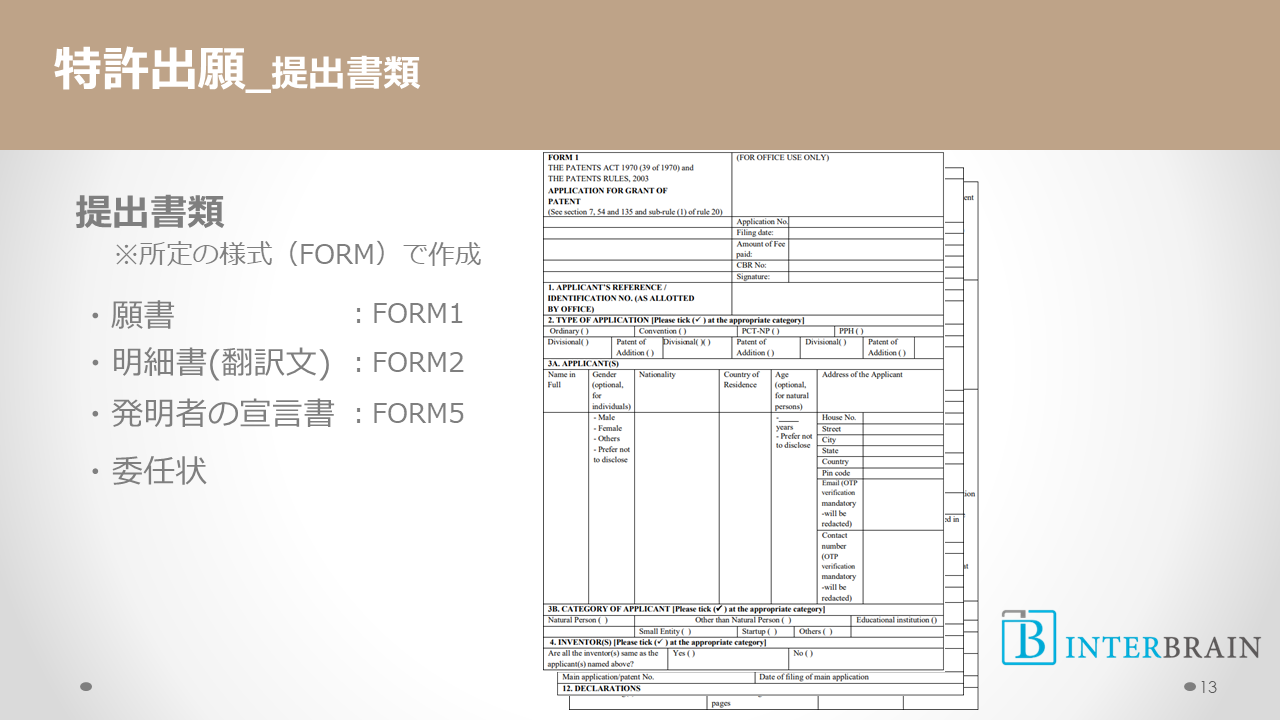Click the gray dot at bottom-left of slide
Screen dimensions: 1280x720
(x=86, y=687)
